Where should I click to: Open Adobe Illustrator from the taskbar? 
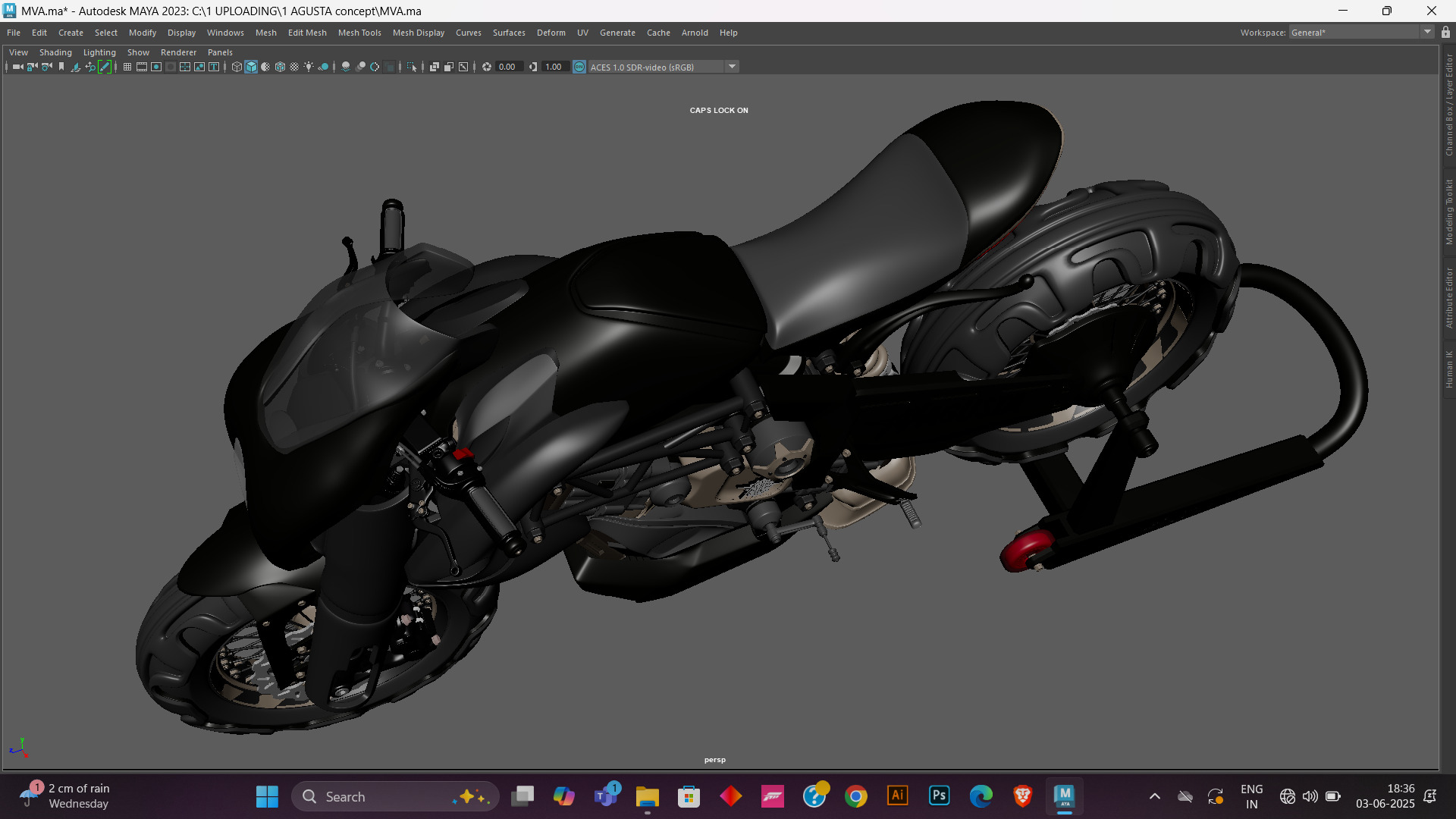pos(897,795)
